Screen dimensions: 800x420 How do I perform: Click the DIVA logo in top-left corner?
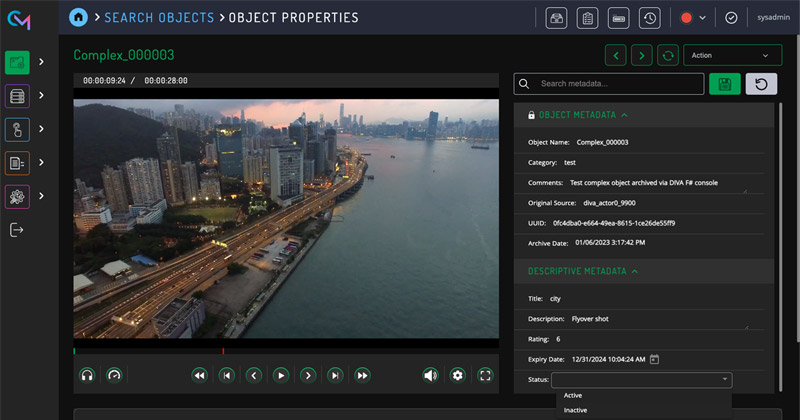[19, 19]
